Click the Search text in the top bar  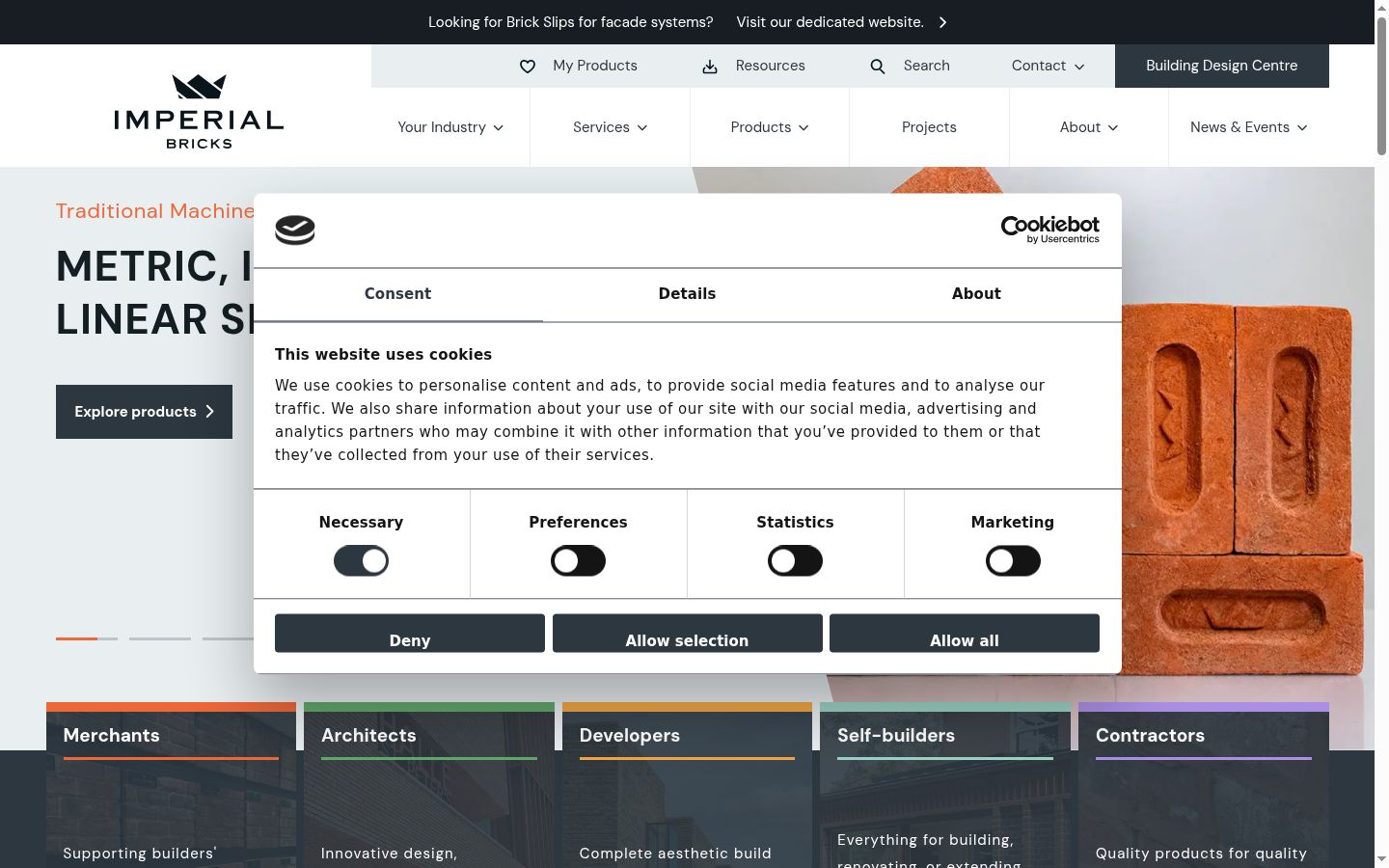[927, 66]
